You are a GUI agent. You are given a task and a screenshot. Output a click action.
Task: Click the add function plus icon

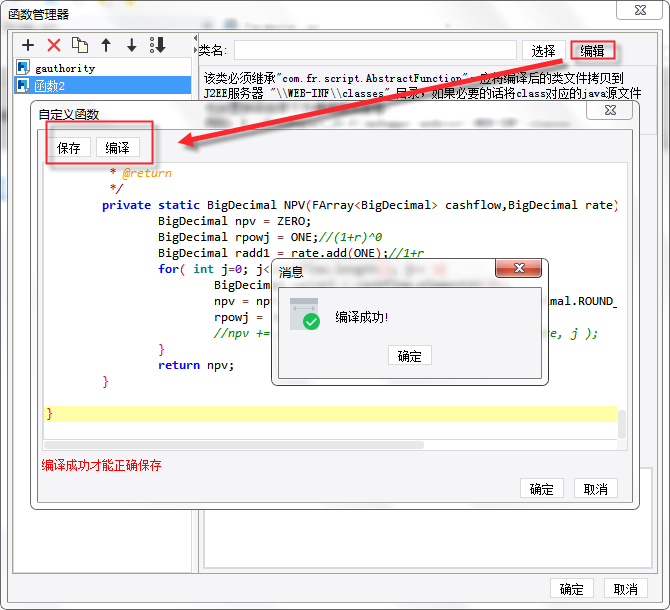(28, 45)
